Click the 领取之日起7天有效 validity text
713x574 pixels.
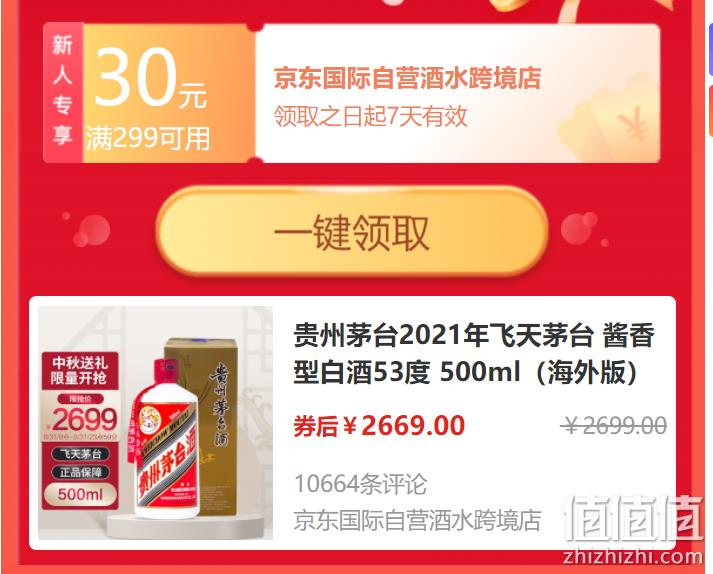point(371,116)
